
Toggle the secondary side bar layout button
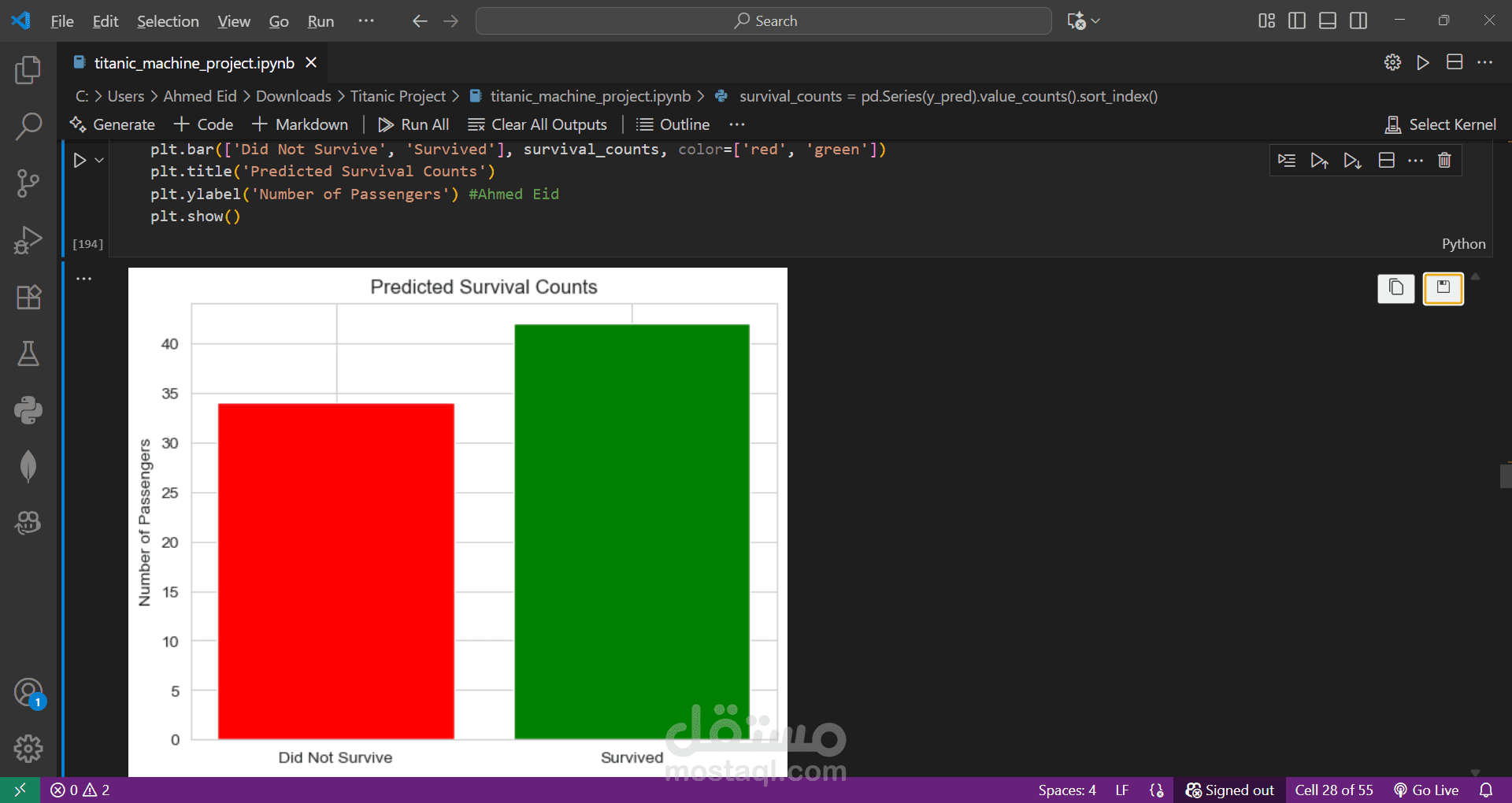(1358, 21)
